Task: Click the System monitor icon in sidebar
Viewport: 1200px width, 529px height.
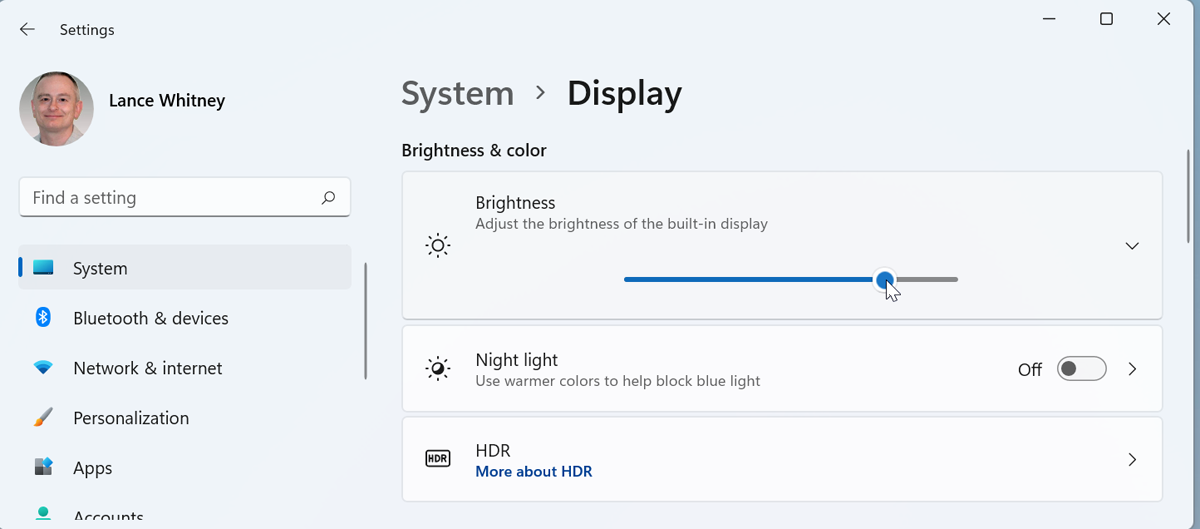Action: (43, 268)
